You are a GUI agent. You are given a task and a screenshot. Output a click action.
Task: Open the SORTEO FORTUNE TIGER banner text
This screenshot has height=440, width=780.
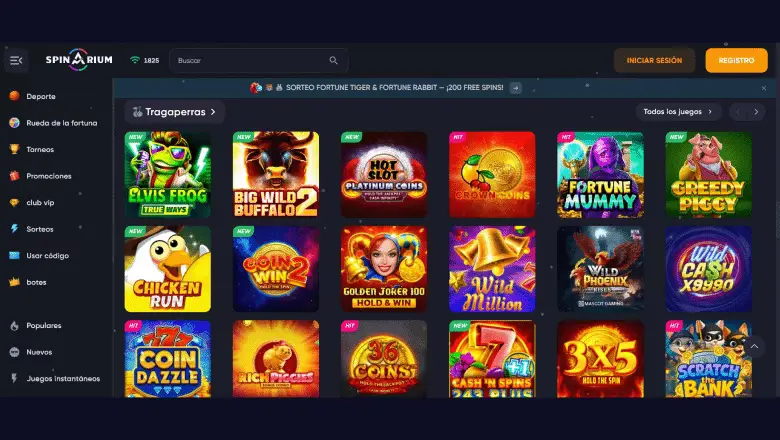point(394,88)
